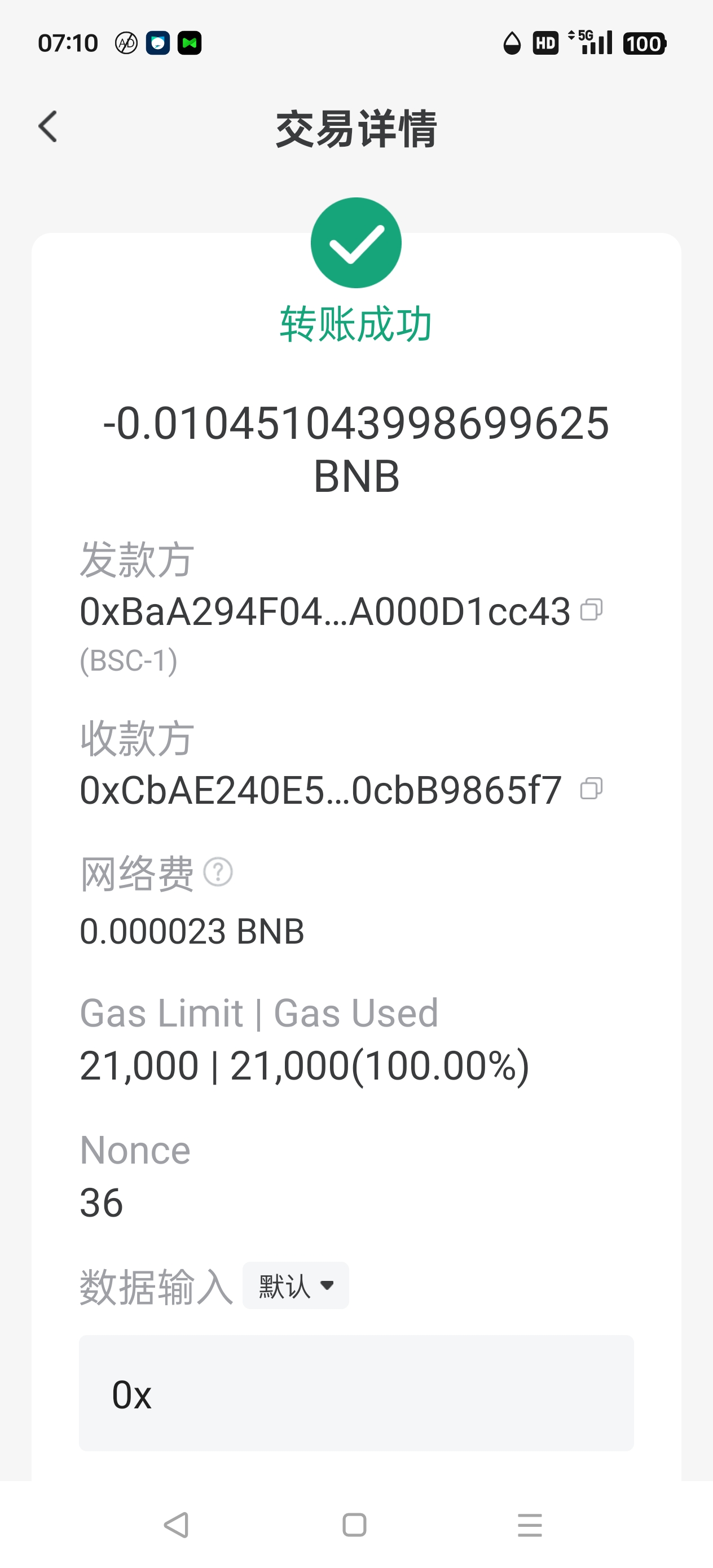The height and width of the screenshot is (1568, 713).
Task: Expand the 默认 data input dropdown
Action: pyautogui.click(x=296, y=1285)
